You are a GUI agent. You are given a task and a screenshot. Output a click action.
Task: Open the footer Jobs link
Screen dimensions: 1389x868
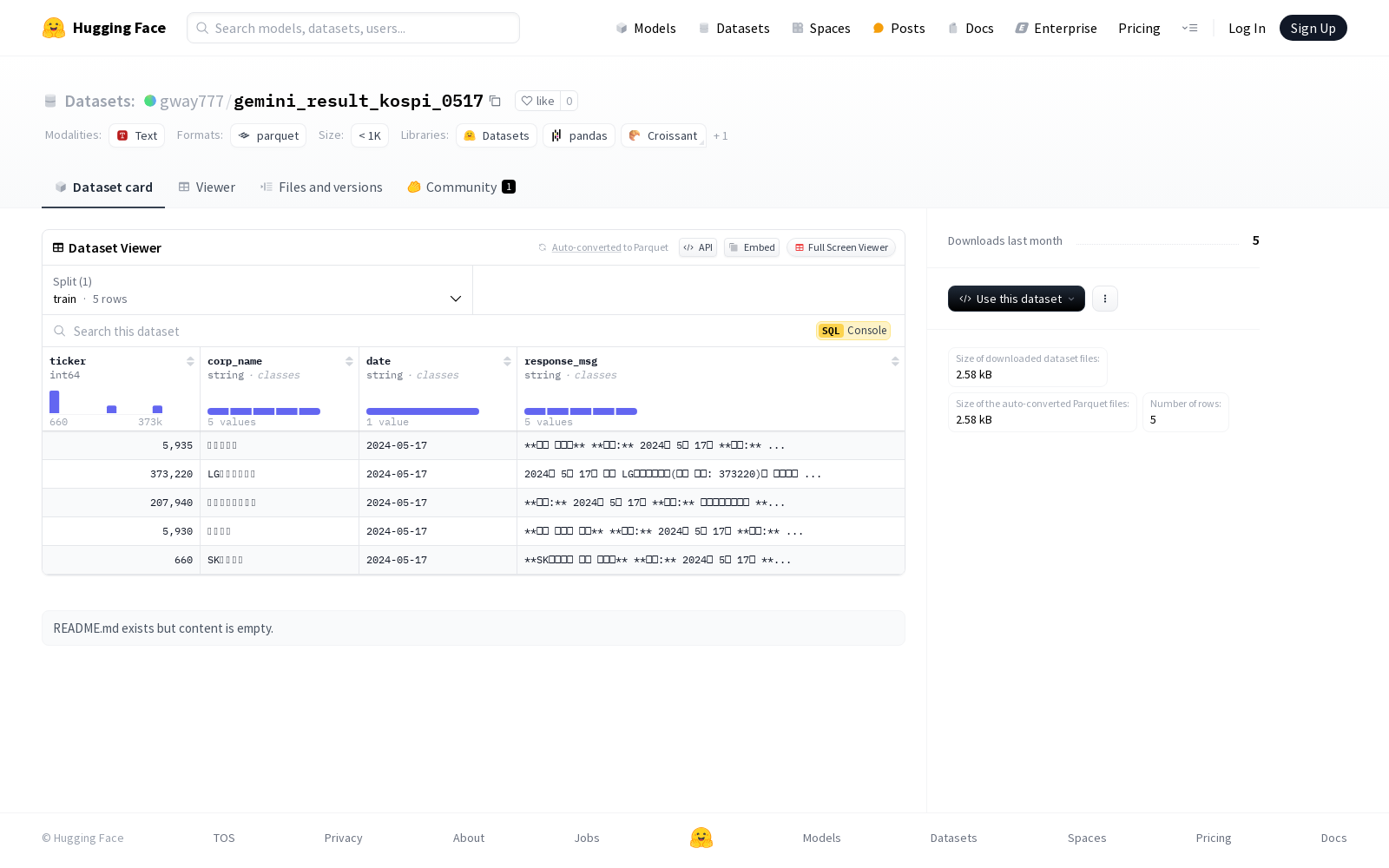(x=587, y=838)
